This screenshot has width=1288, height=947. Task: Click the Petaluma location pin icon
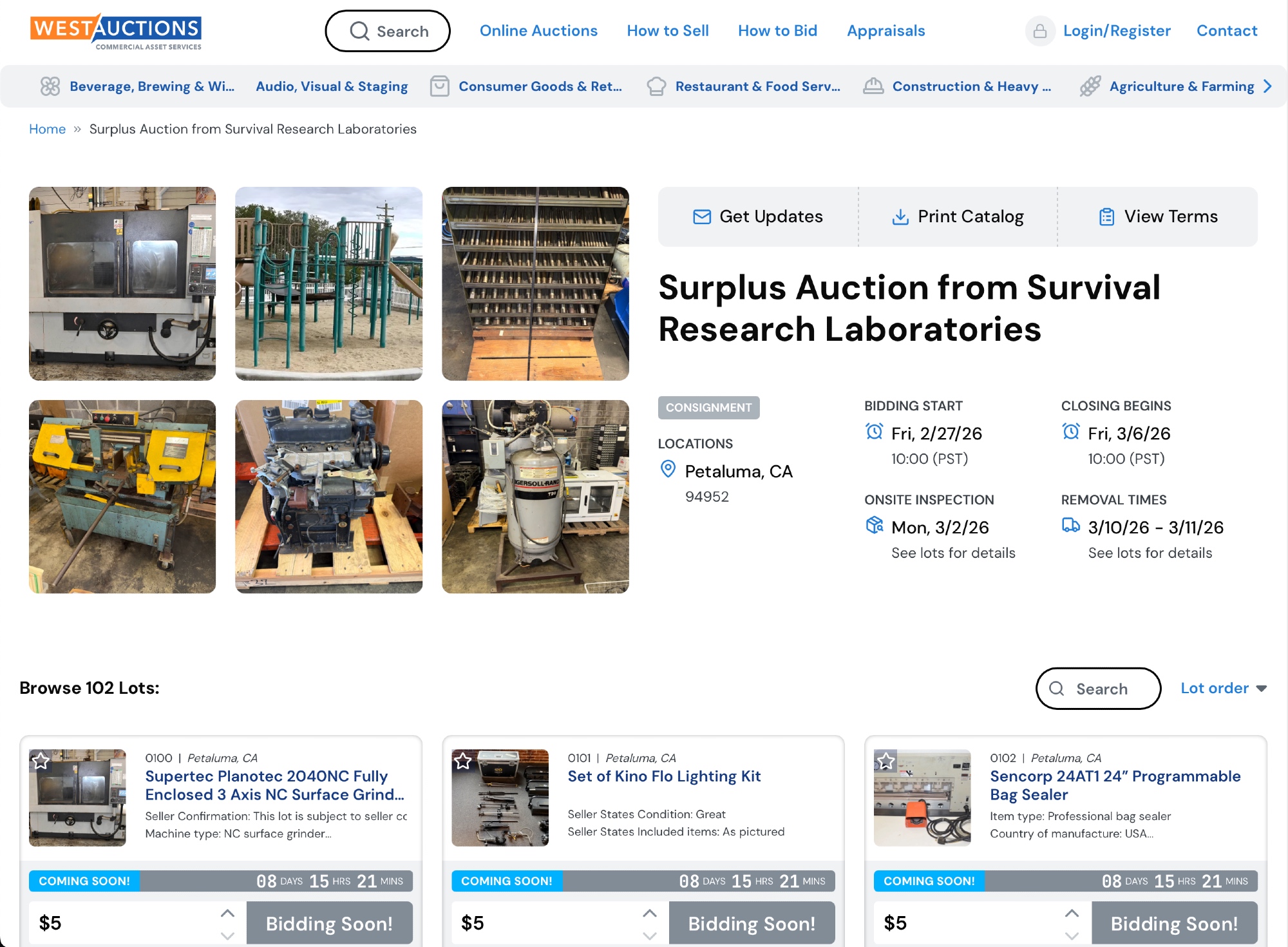point(668,470)
